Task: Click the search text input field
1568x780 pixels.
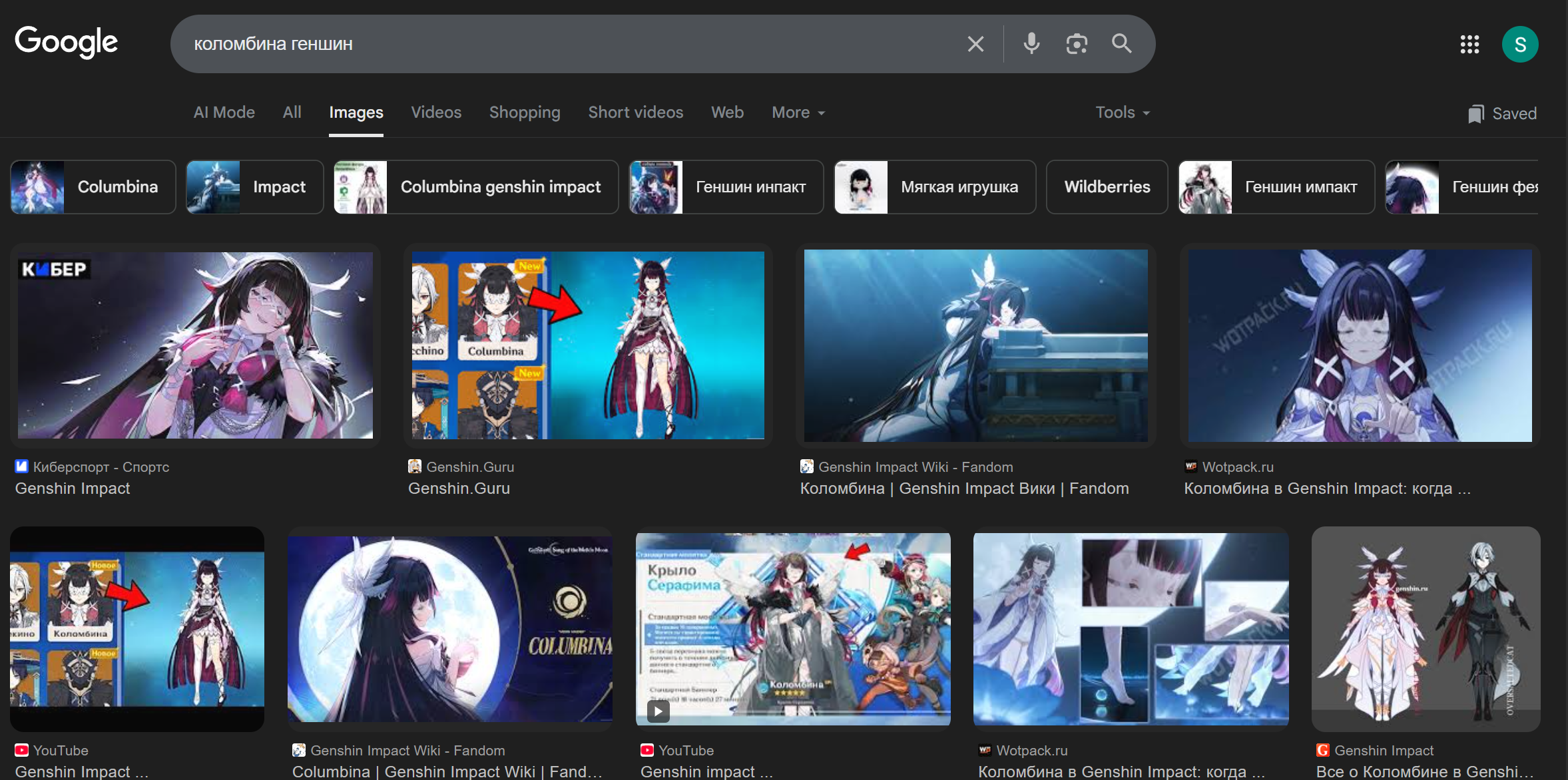Action: pos(566,44)
